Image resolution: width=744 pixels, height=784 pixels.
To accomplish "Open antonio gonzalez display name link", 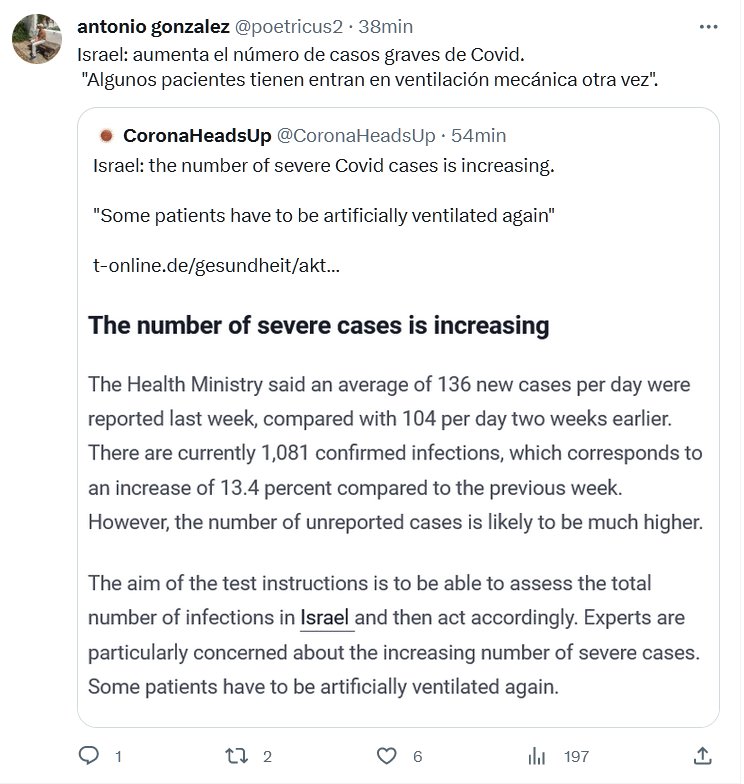I will pos(153,26).
